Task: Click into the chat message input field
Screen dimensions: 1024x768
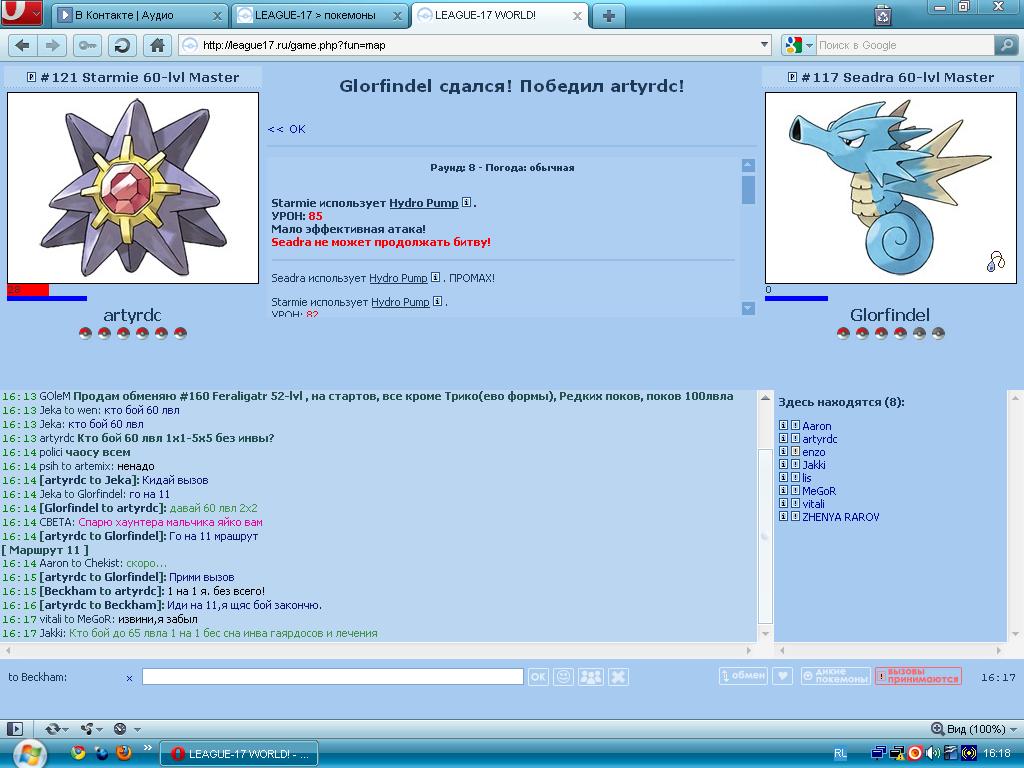Action: (x=332, y=677)
